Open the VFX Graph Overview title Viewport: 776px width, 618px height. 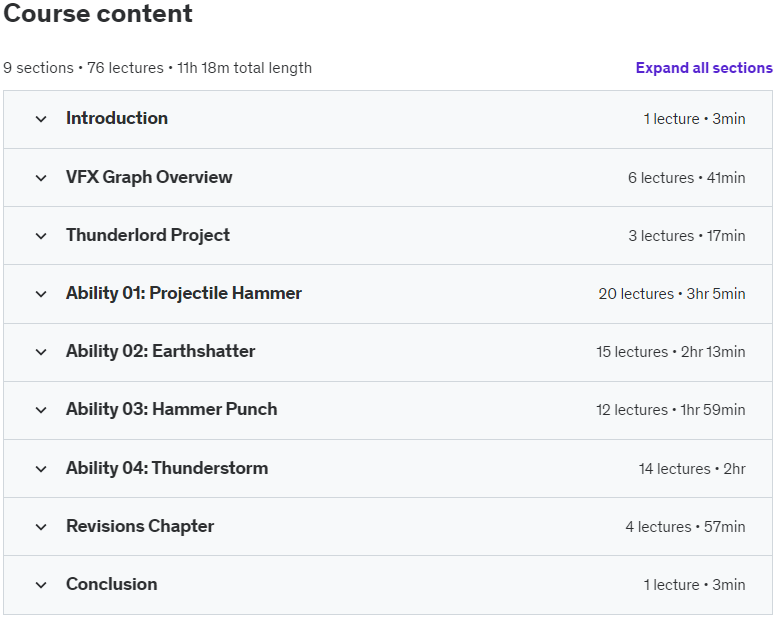point(149,177)
